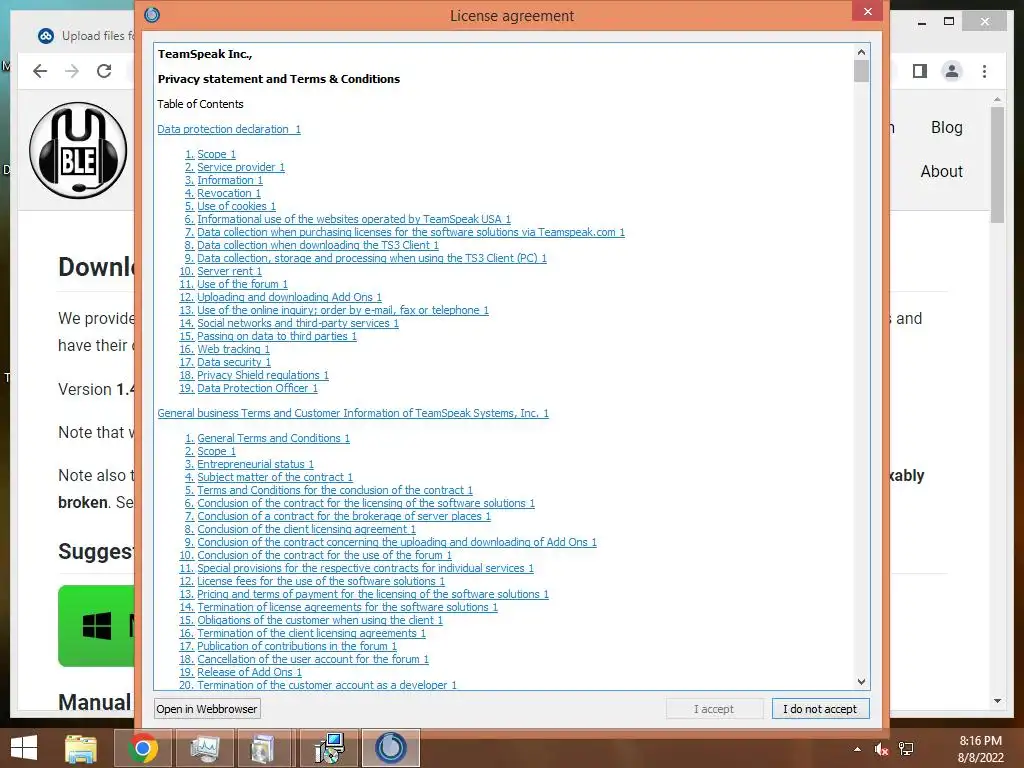
Task: Toggle browser side panel icon
Action: 920,71
